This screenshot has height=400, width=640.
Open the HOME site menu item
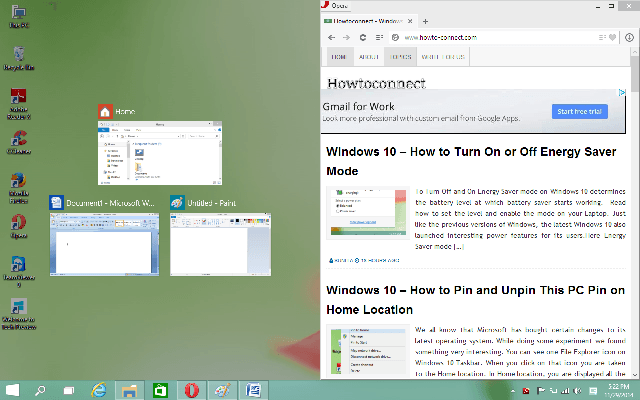(x=339, y=57)
